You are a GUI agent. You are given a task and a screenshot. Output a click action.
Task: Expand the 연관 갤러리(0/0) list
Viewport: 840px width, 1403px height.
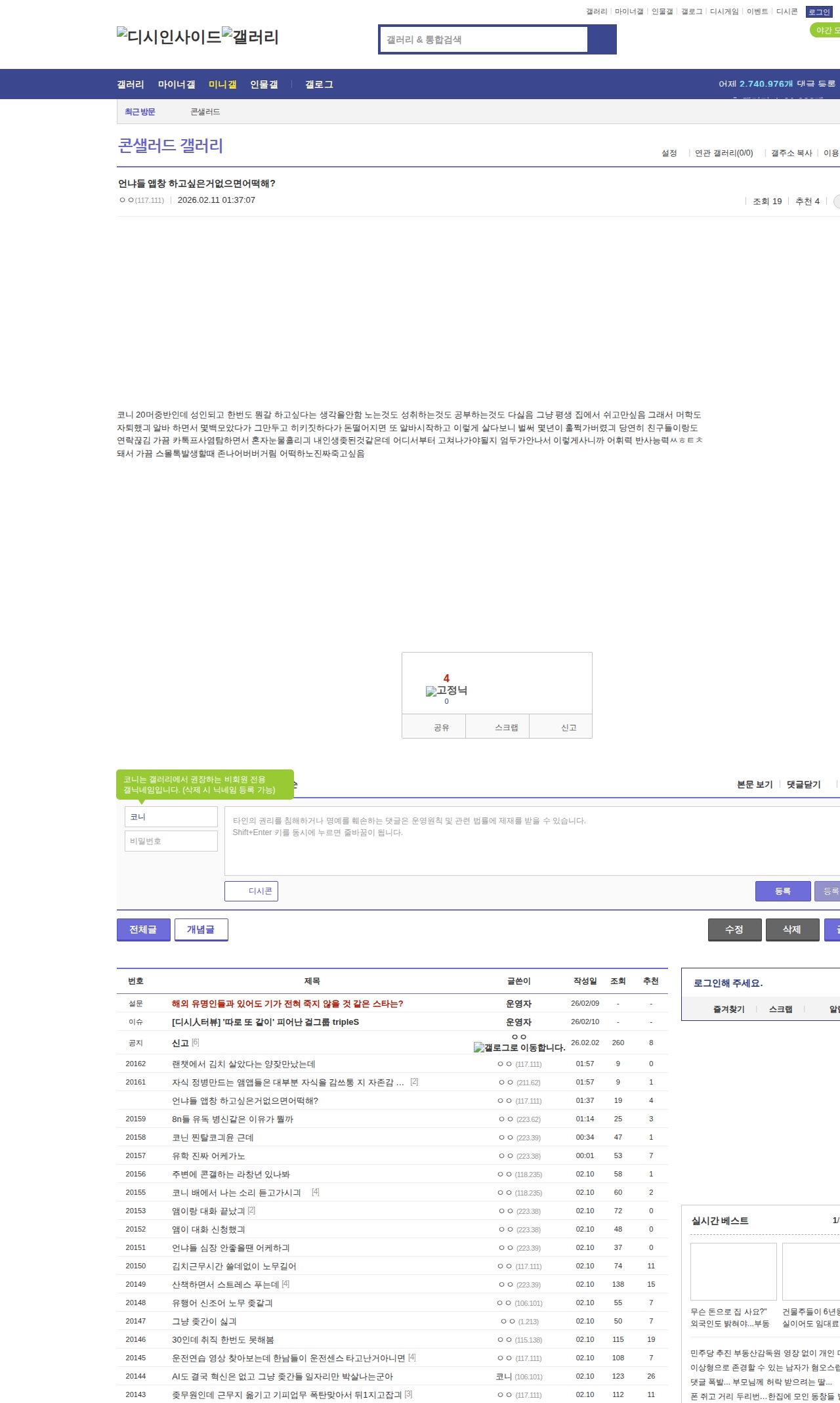724,153
